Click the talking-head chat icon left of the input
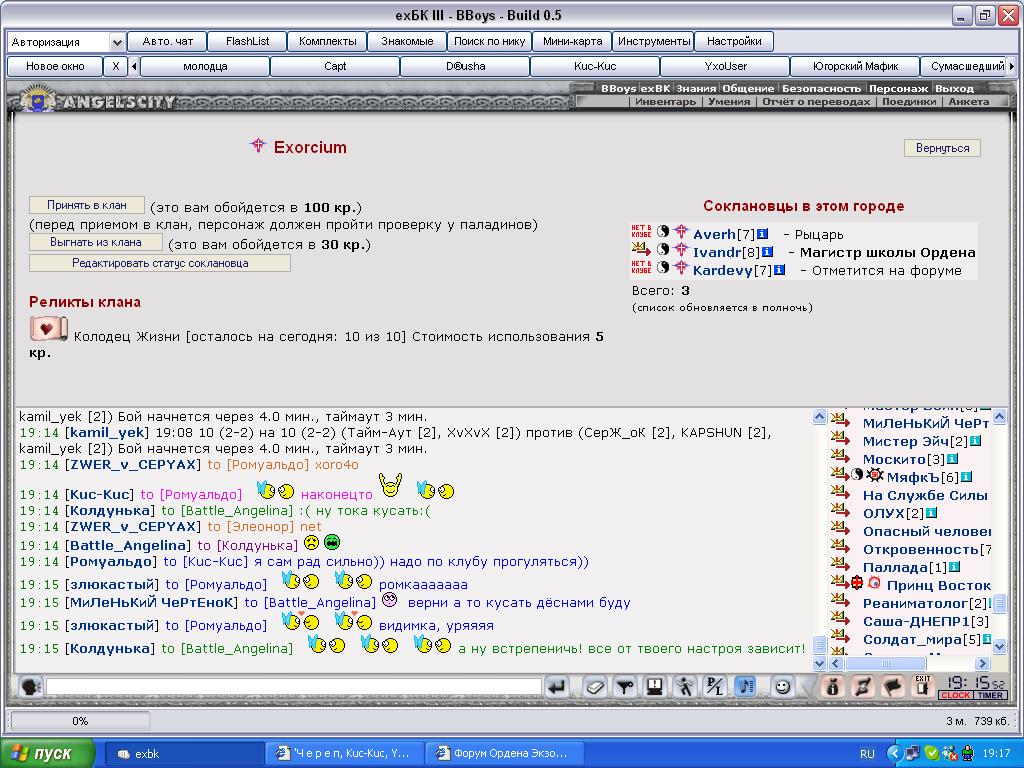The height and width of the screenshot is (768, 1024). (x=29, y=687)
